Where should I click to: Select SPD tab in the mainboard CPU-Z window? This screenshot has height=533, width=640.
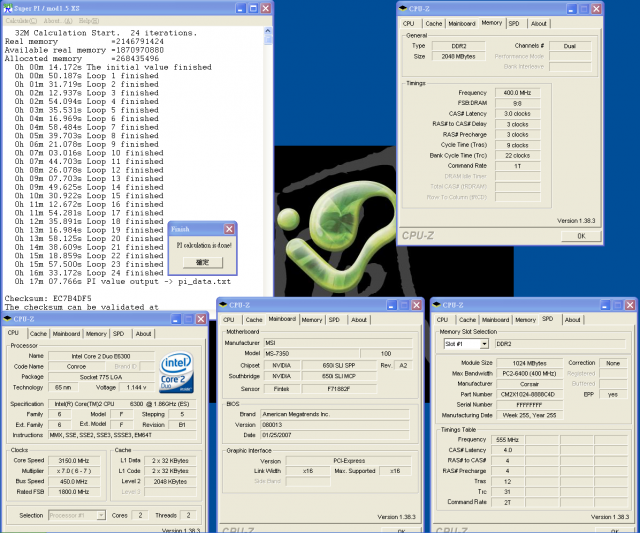pos(334,320)
